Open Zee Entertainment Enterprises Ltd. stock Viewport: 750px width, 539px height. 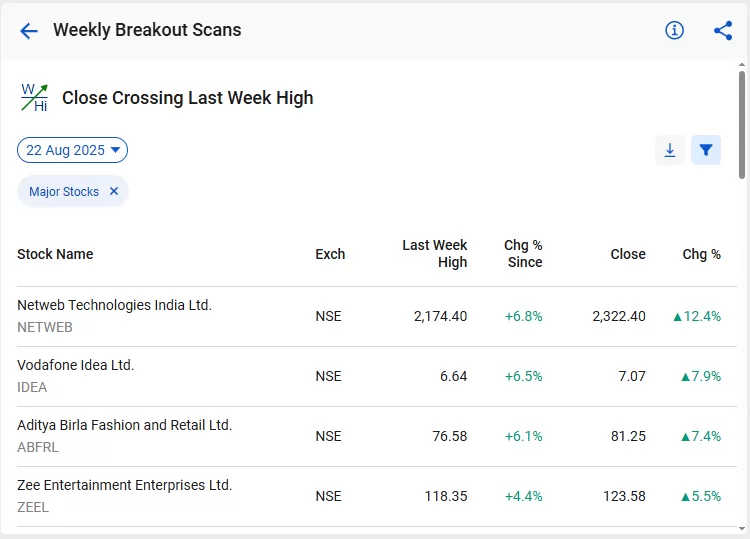[x=124, y=485]
